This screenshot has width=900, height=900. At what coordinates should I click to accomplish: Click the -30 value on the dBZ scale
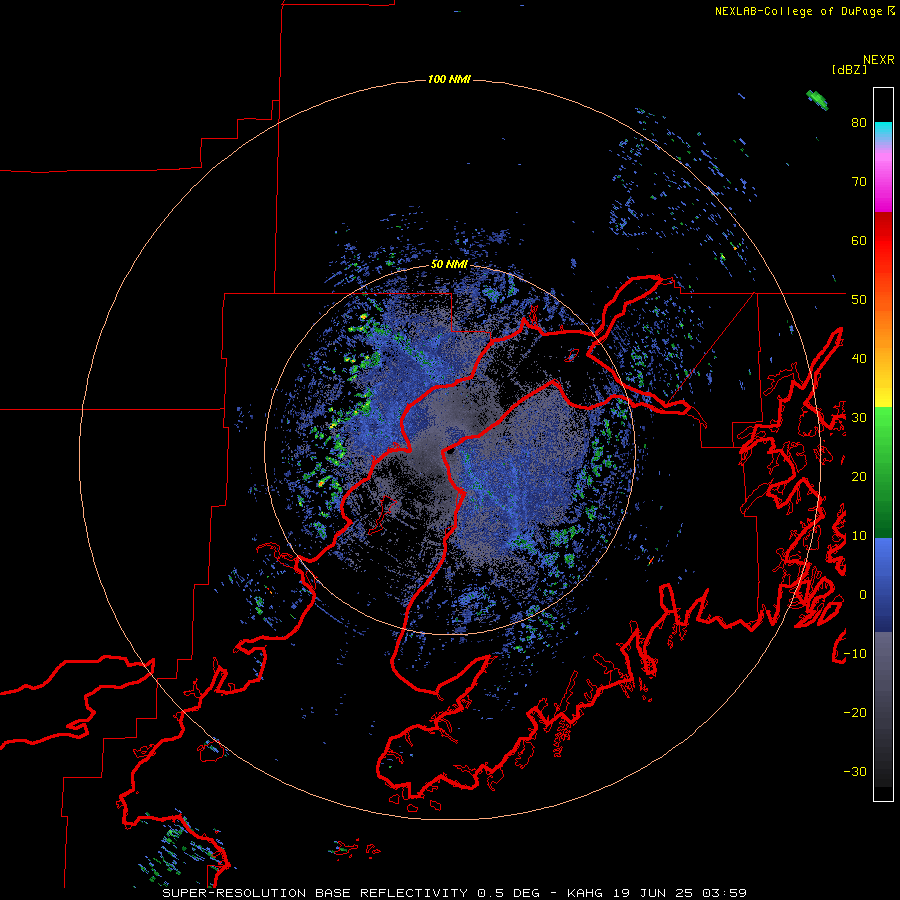[855, 771]
